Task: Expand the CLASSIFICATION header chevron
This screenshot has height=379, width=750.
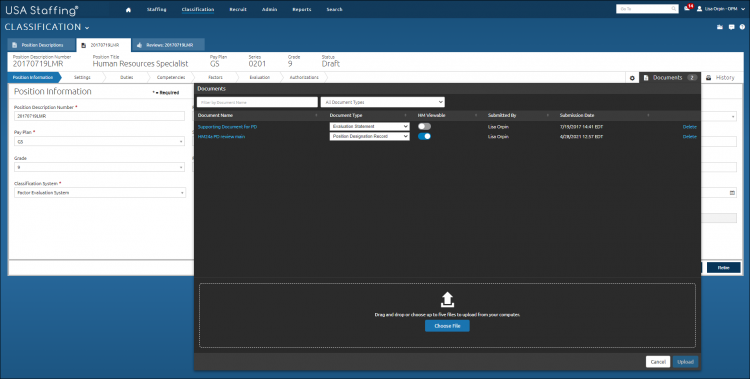Action: (x=87, y=28)
